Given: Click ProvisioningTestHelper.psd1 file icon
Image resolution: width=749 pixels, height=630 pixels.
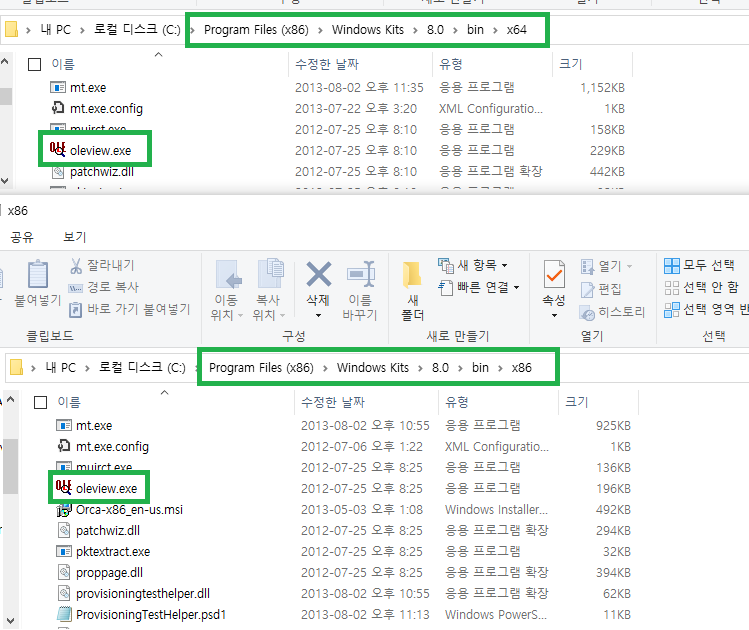Looking at the screenshot, I should (64, 614).
